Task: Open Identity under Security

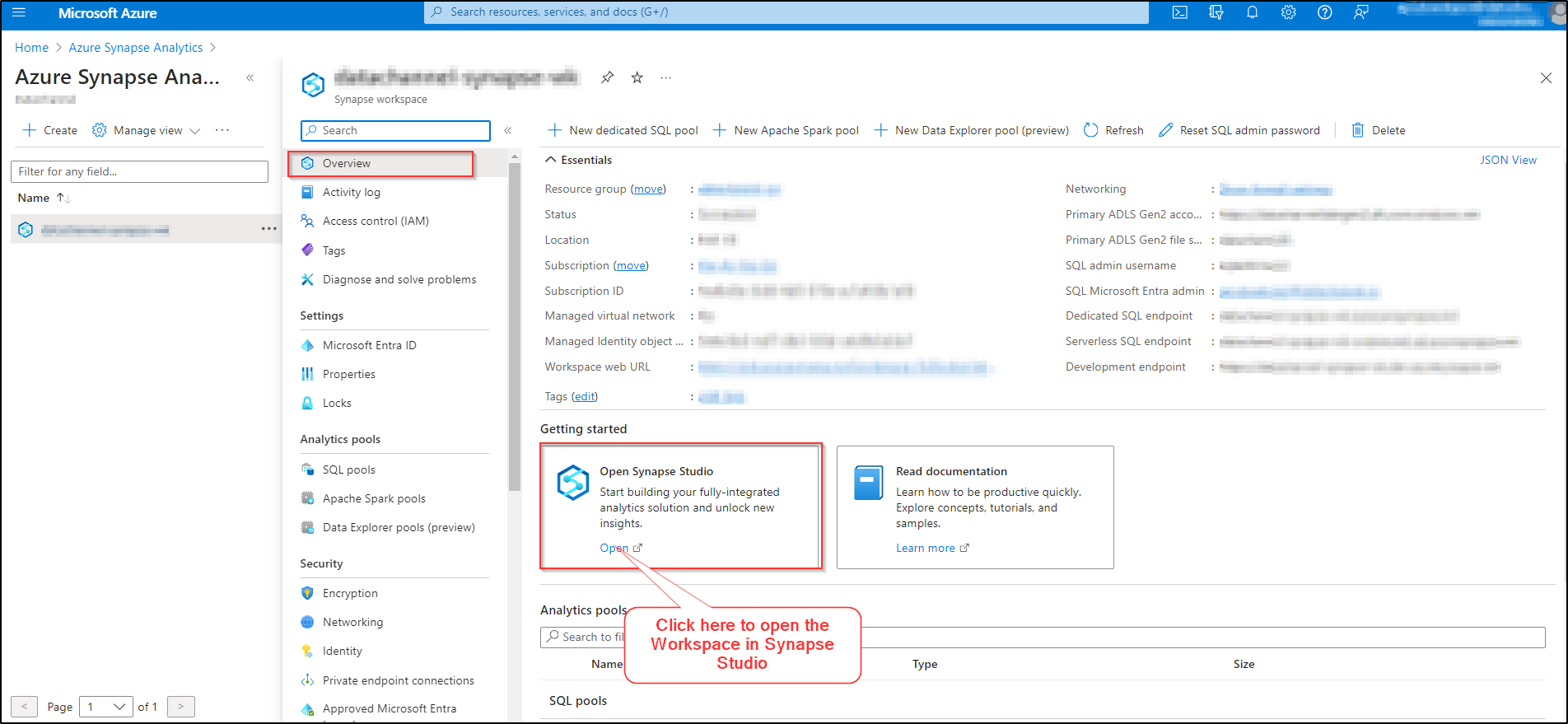Action: tap(342, 651)
